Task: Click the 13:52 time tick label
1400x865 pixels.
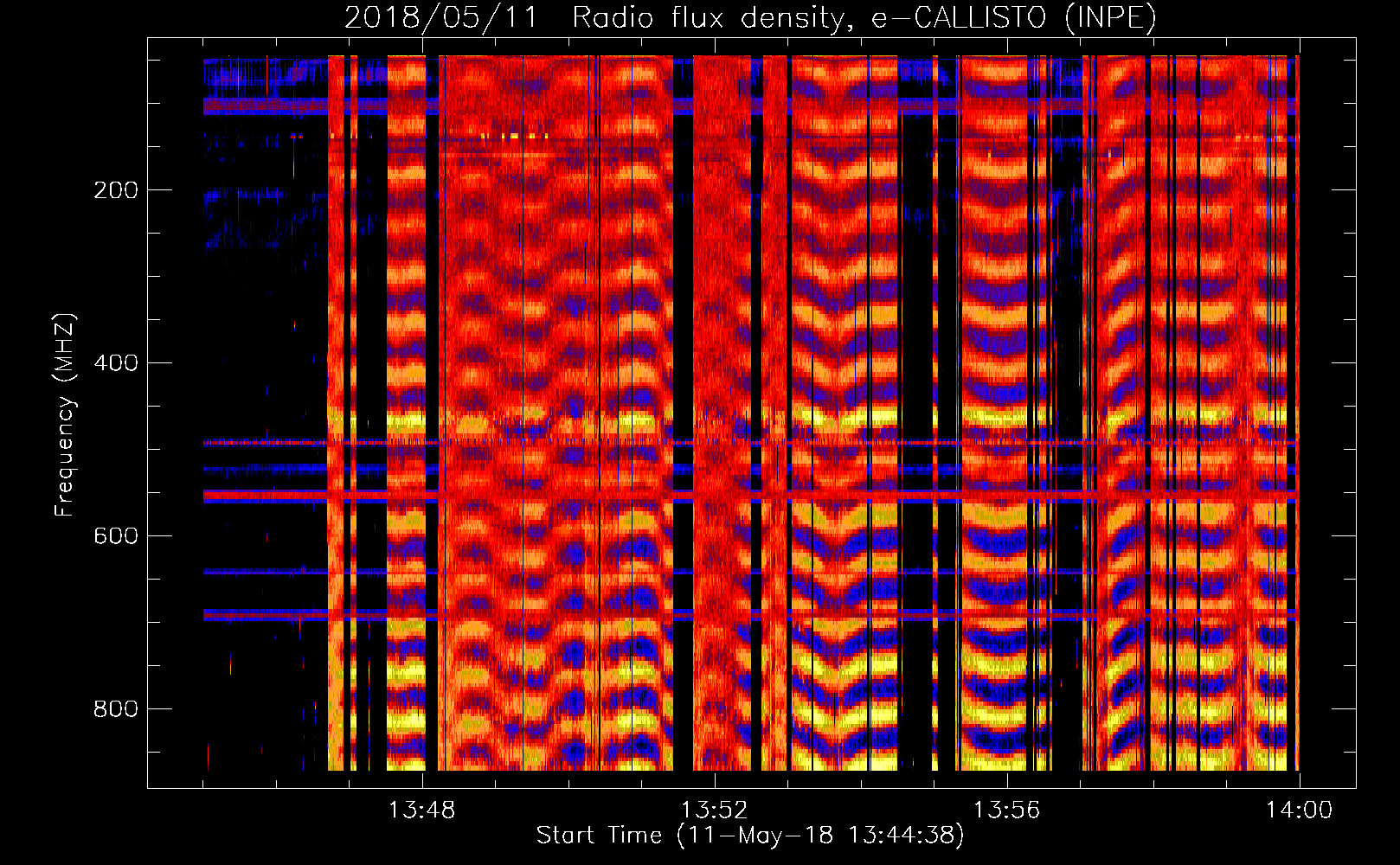Action: pyautogui.click(x=714, y=811)
